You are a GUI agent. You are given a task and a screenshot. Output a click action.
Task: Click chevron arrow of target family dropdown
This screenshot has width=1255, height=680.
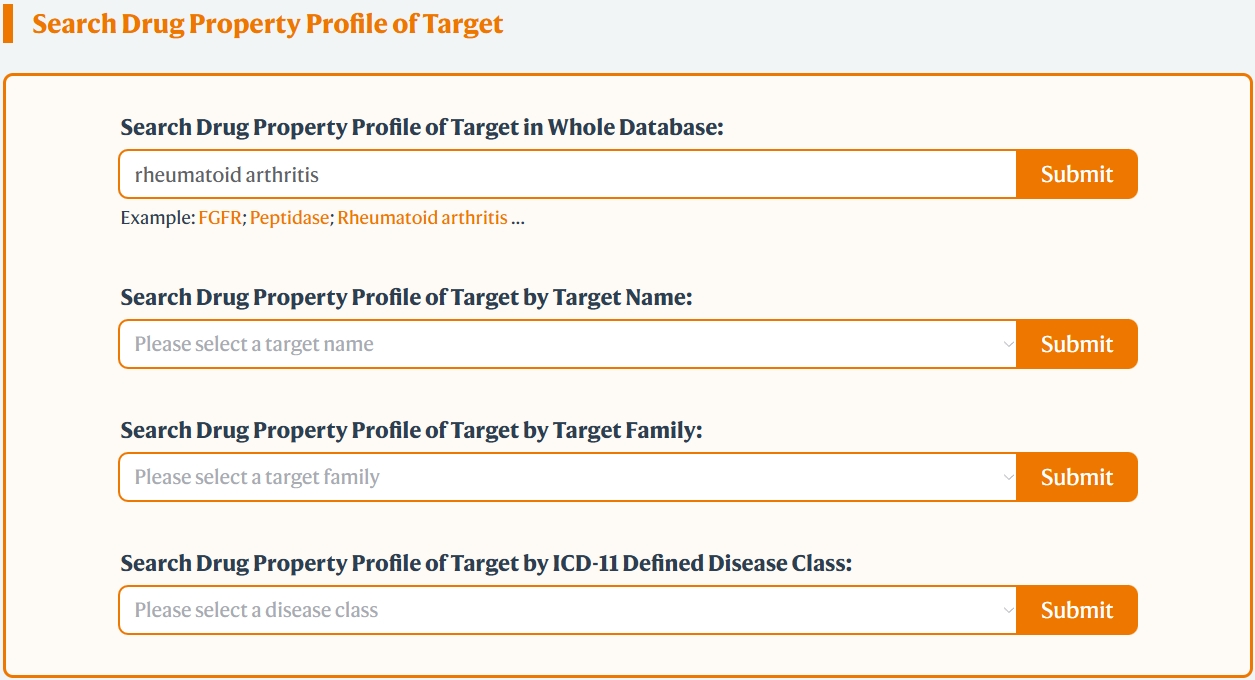[1008, 478]
